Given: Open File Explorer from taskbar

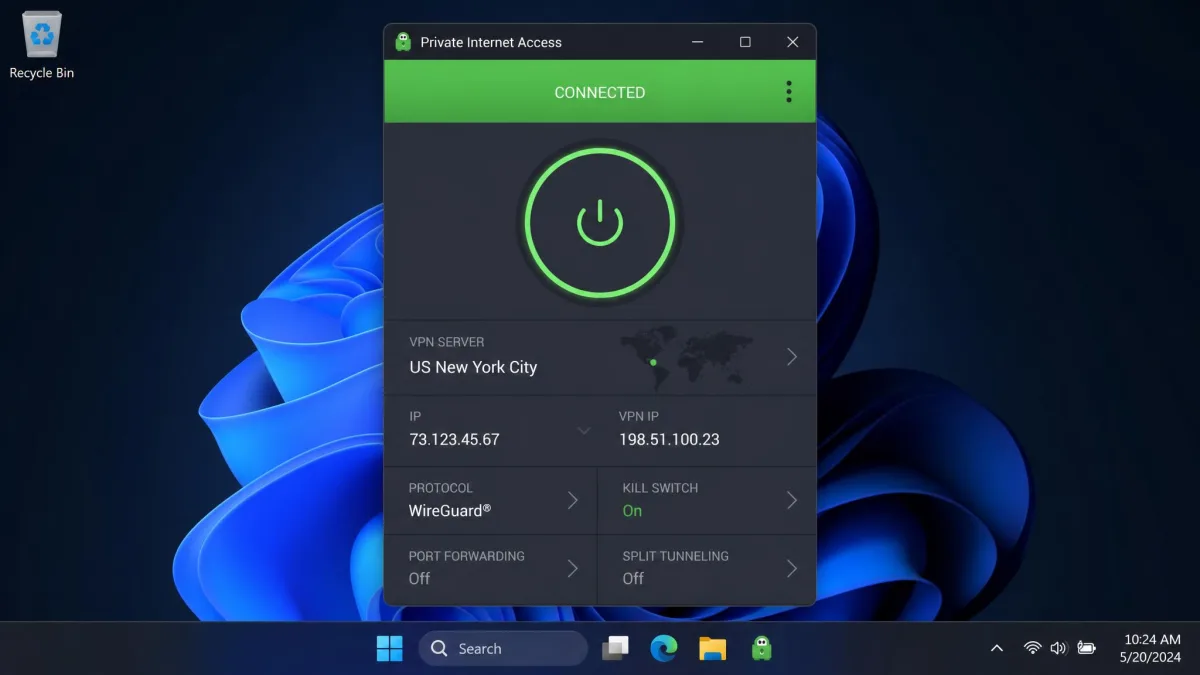Looking at the screenshot, I should pyautogui.click(x=712, y=648).
